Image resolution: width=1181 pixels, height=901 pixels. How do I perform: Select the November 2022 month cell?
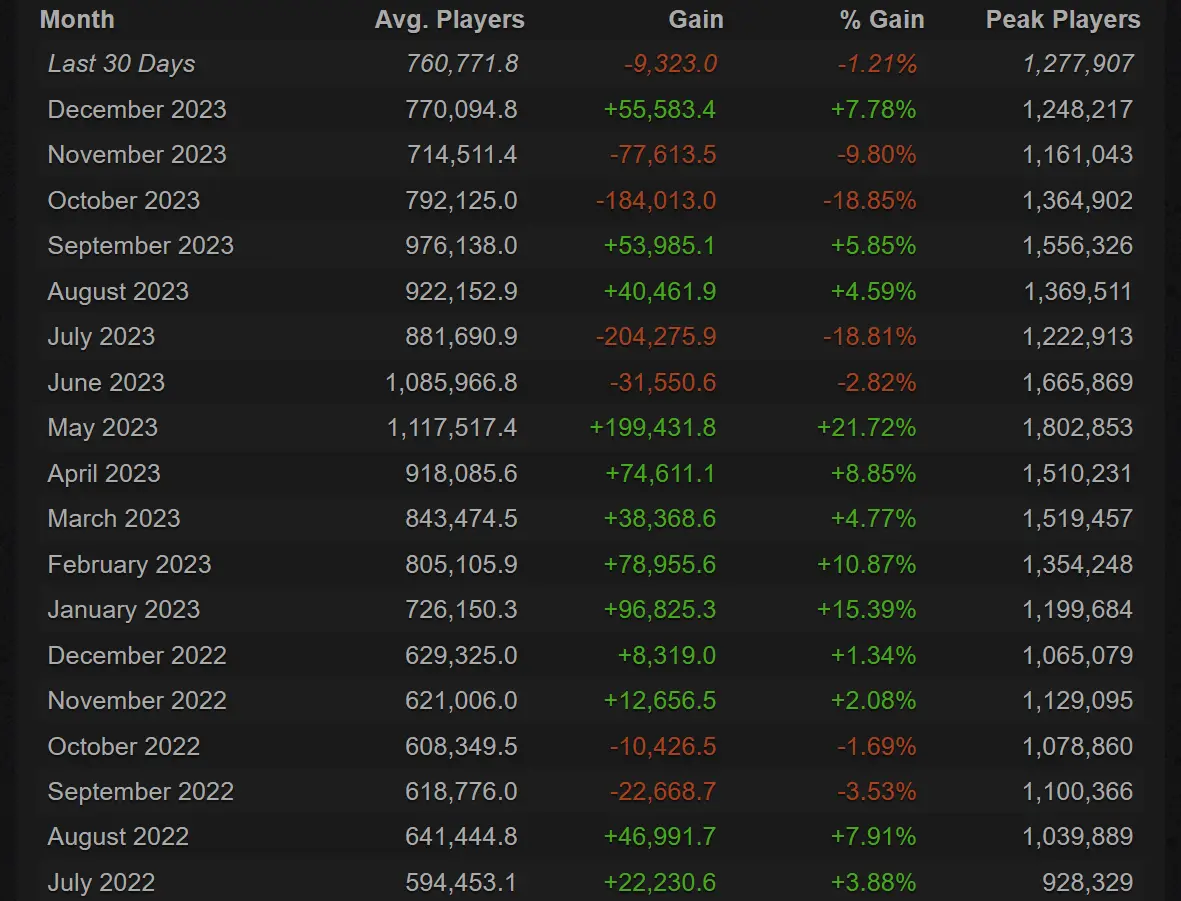tap(137, 701)
